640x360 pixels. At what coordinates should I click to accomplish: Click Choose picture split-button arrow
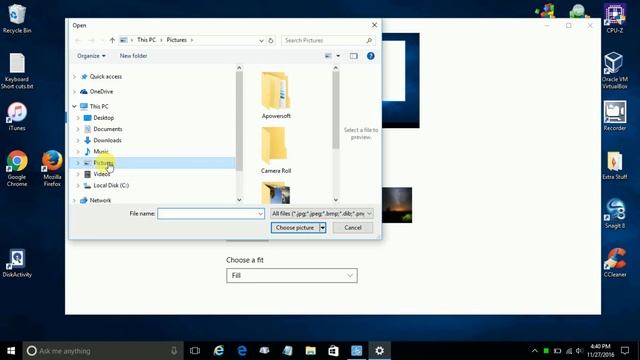pyautogui.click(x=322, y=228)
